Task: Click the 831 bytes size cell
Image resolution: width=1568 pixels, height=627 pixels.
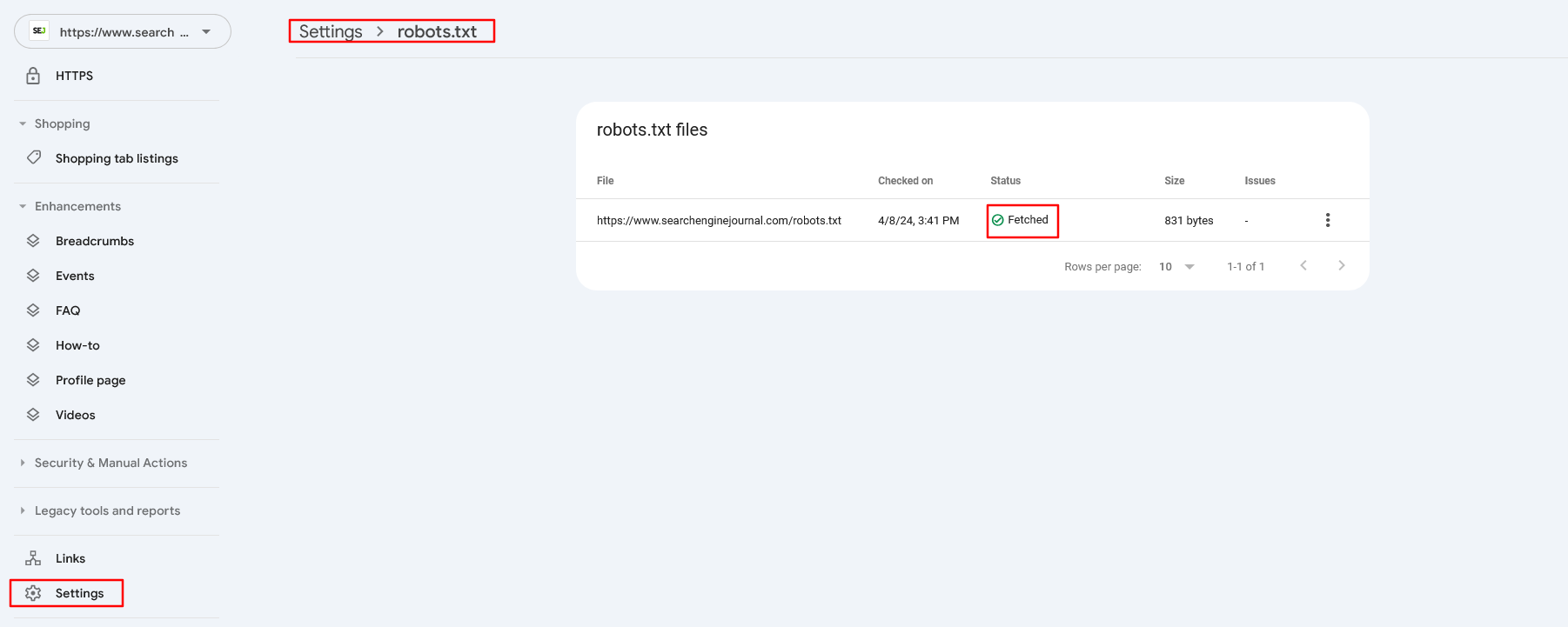Action: (1189, 220)
